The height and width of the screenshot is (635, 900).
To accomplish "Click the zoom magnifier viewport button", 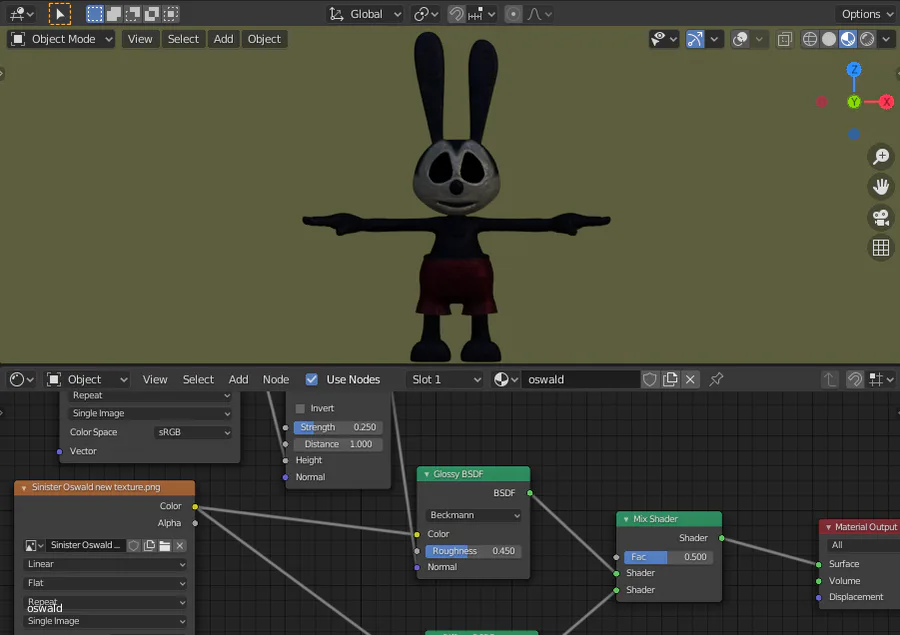I will tap(881, 156).
